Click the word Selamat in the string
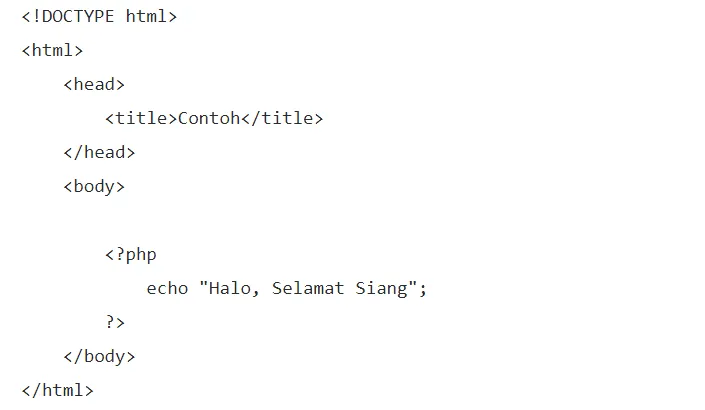705x410 pixels. 307,289
